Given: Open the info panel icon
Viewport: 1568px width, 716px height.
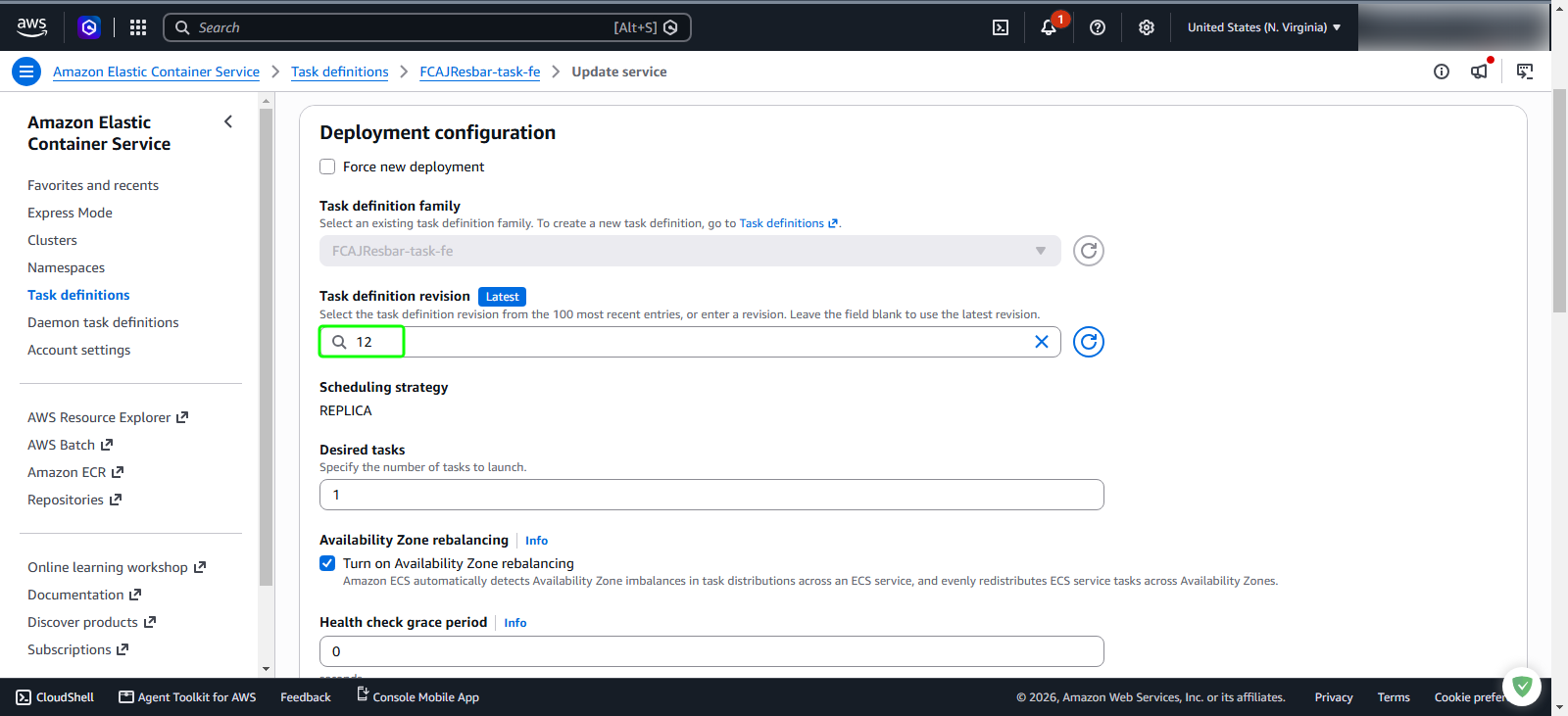Looking at the screenshot, I should pos(1442,72).
